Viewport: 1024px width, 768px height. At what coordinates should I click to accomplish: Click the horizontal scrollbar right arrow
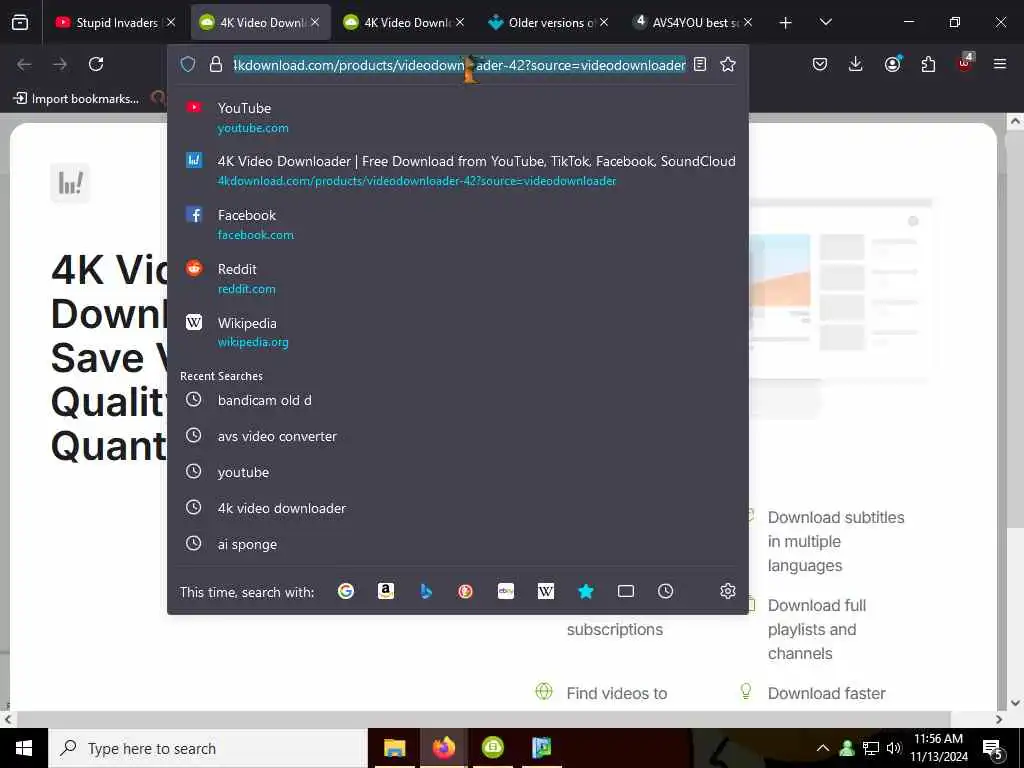coord(999,719)
